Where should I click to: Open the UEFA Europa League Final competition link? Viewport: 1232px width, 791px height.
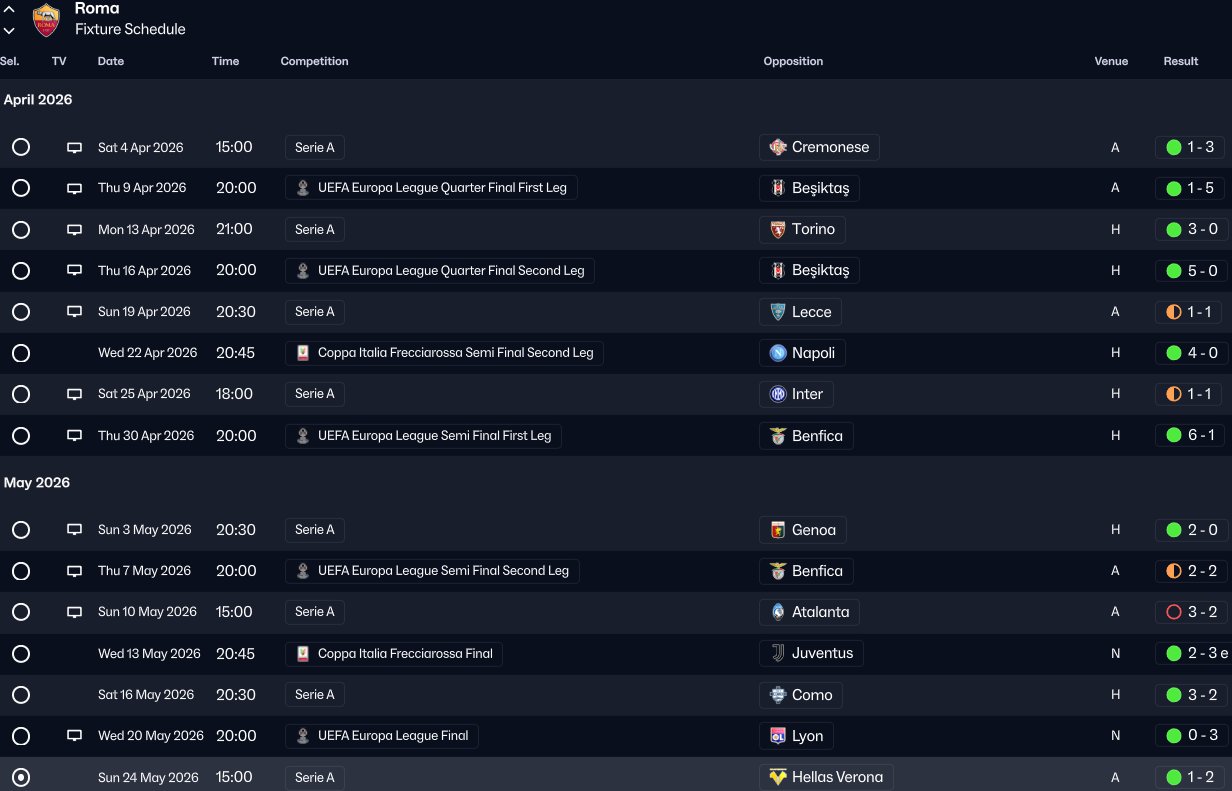pos(392,736)
